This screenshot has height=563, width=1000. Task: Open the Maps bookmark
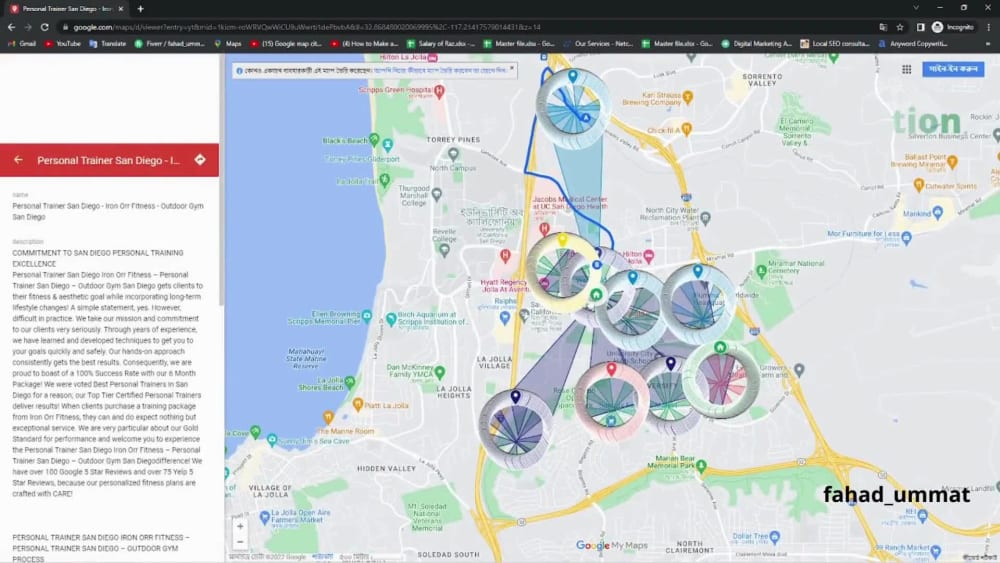point(228,44)
